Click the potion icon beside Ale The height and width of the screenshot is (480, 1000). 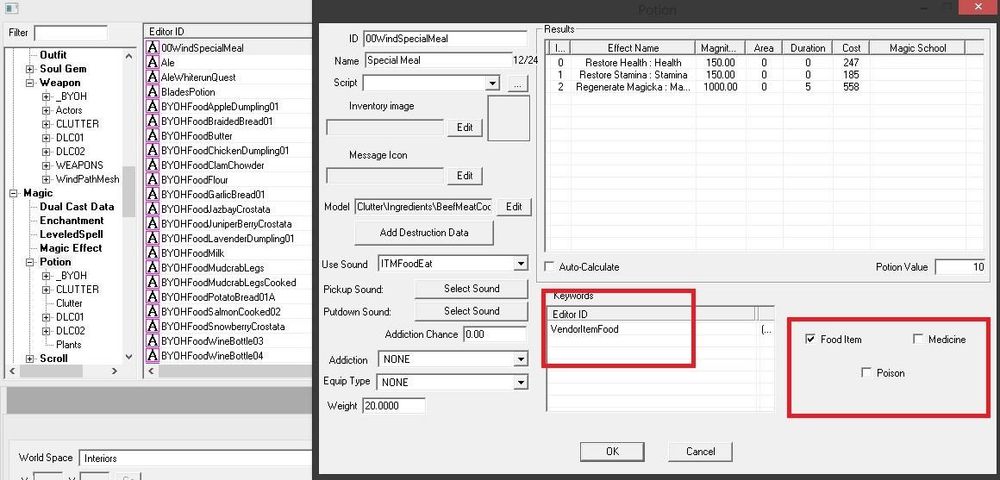coord(152,62)
